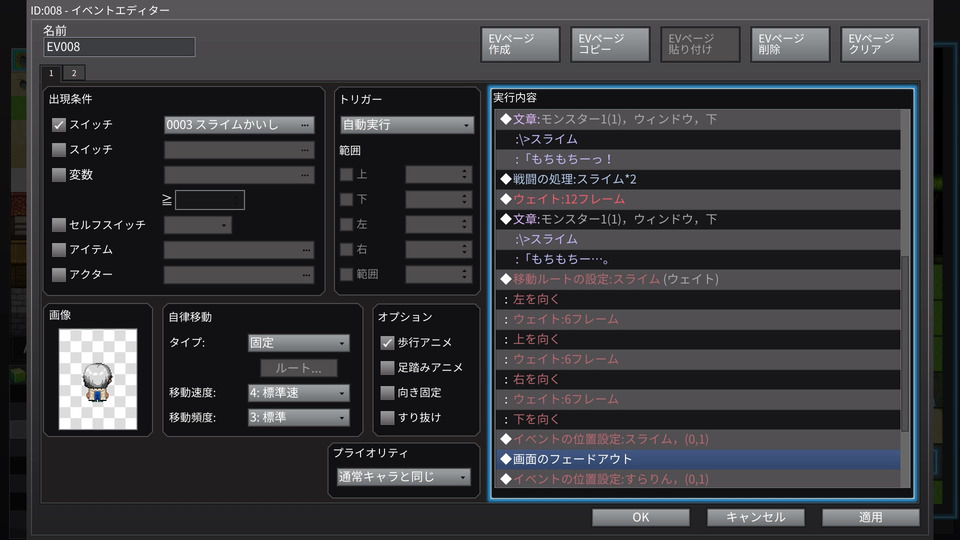
Task: Select the 左を向く route line
Action: [x=698, y=299]
